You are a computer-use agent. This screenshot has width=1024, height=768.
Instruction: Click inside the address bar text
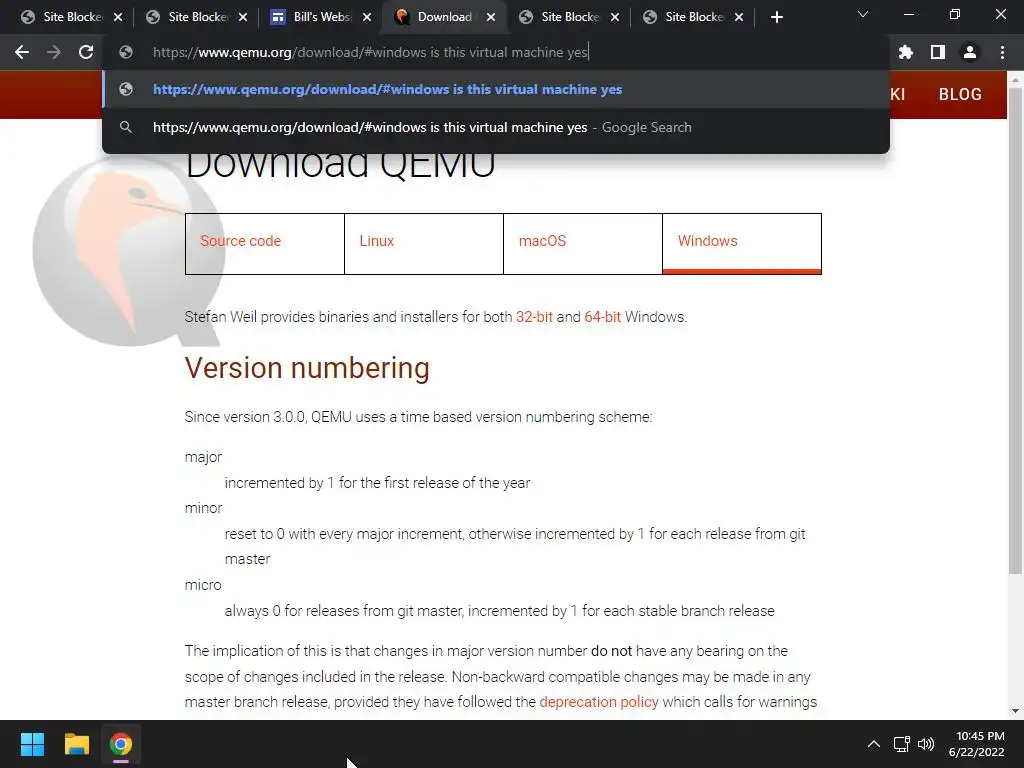370,52
